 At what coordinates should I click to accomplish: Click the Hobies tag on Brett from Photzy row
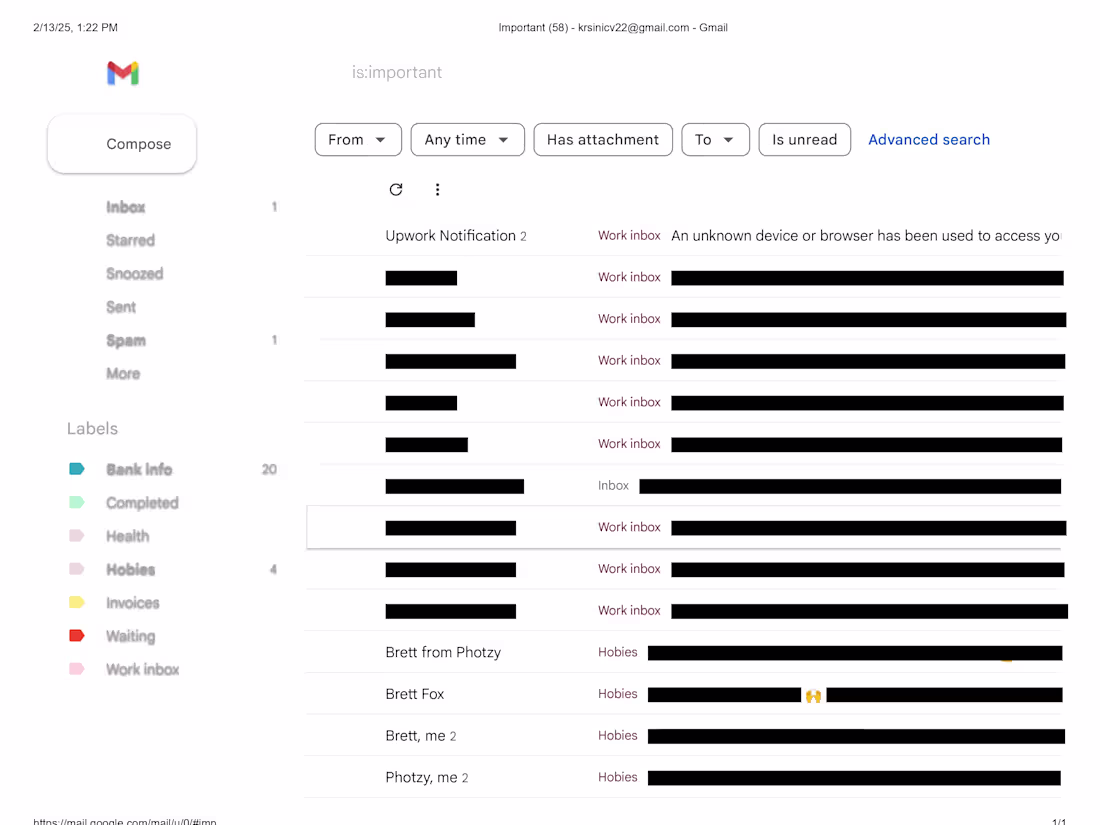(x=617, y=652)
